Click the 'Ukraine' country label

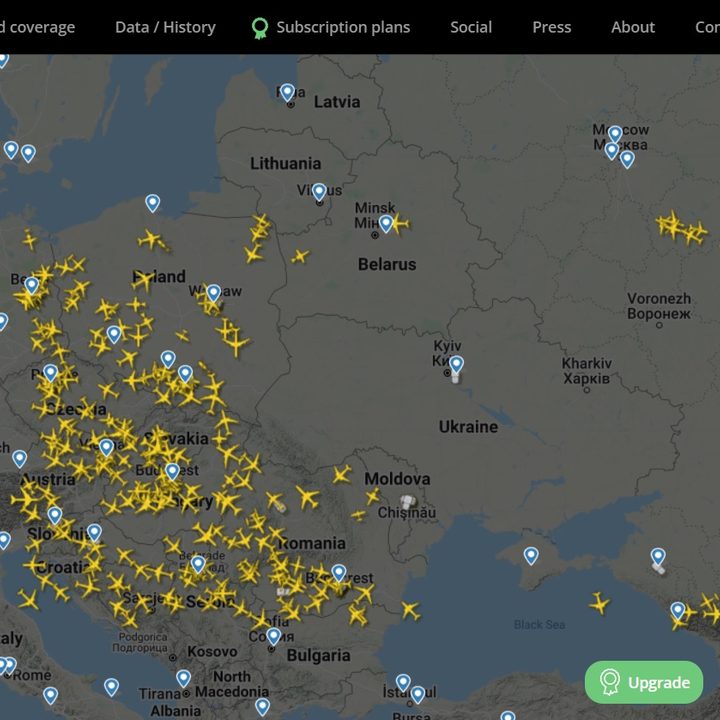tap(468, 427)
